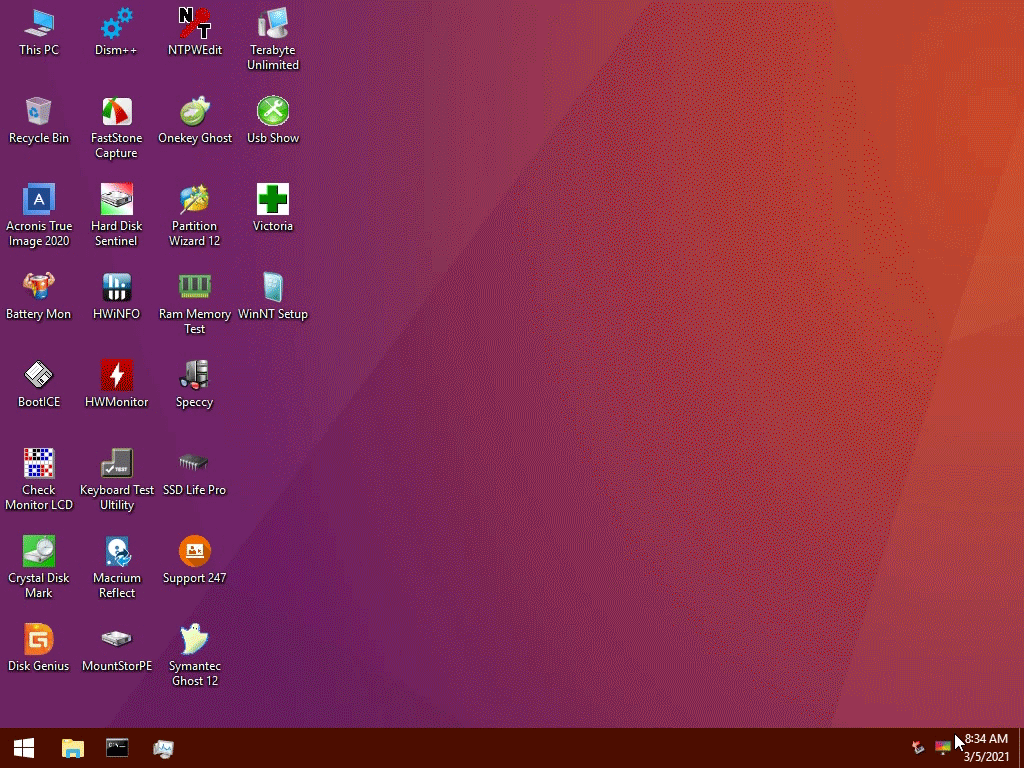Open BootICE utility icon
This screenshot has height=768, width=1024.
(39, 384)
